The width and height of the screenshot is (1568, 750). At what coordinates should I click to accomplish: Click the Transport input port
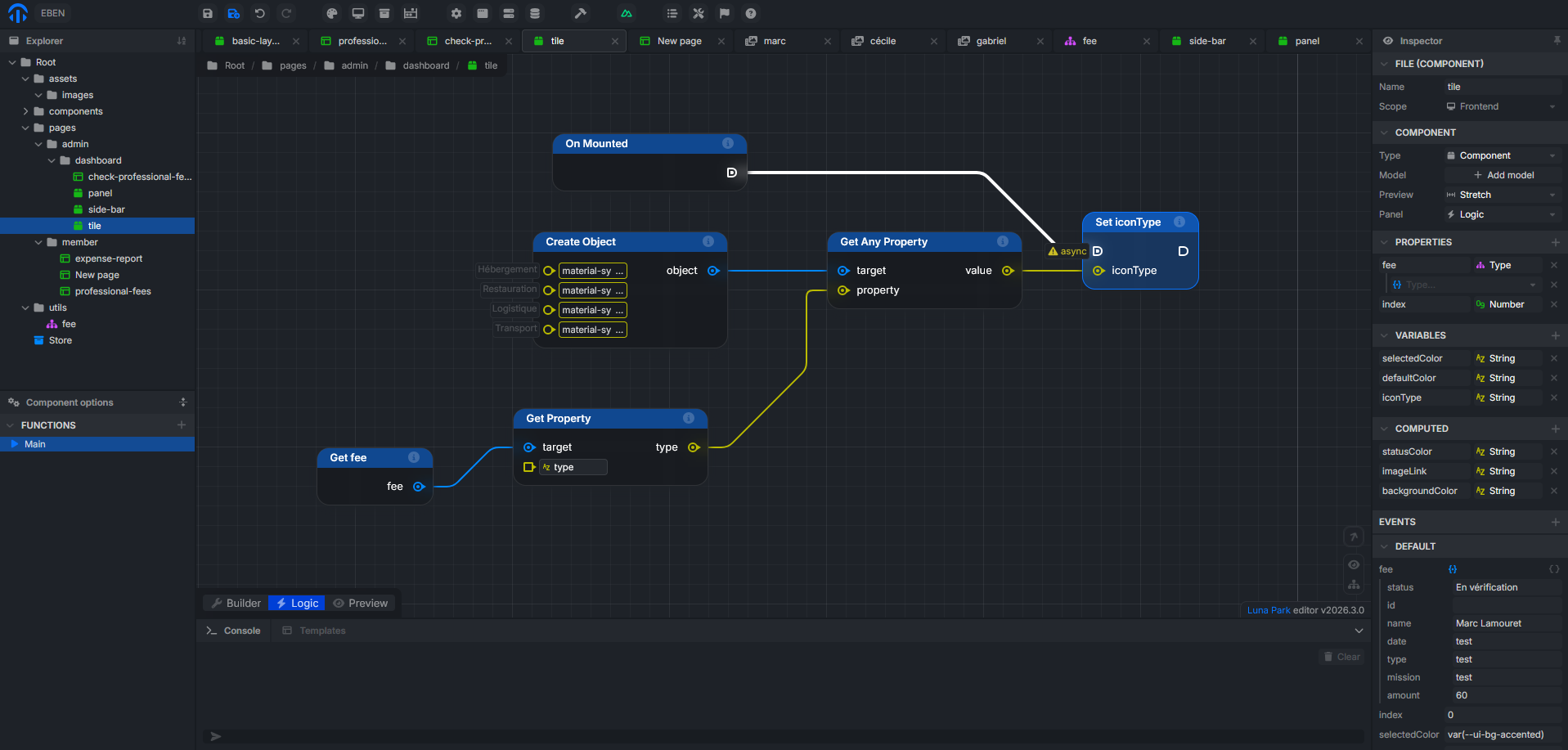pyautogui.click(x=549, y=330)
